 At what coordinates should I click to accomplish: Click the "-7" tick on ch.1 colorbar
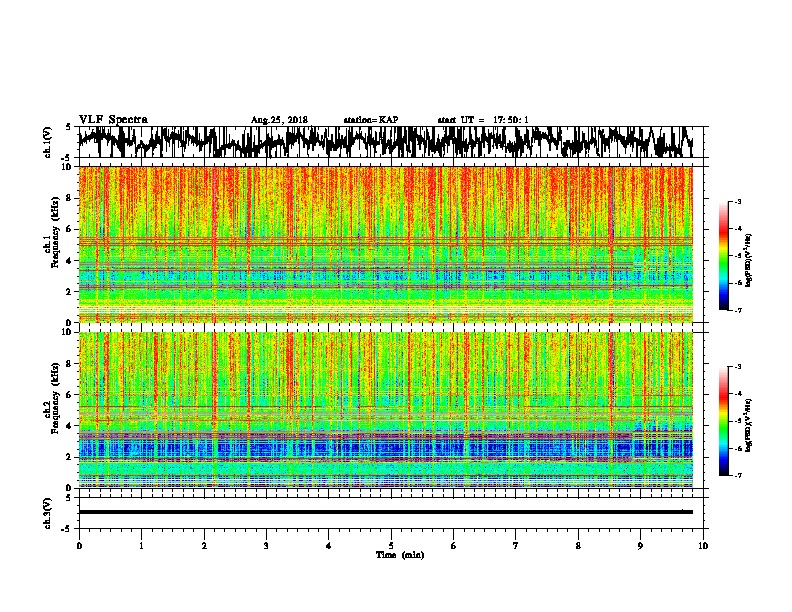click(737, 310)
